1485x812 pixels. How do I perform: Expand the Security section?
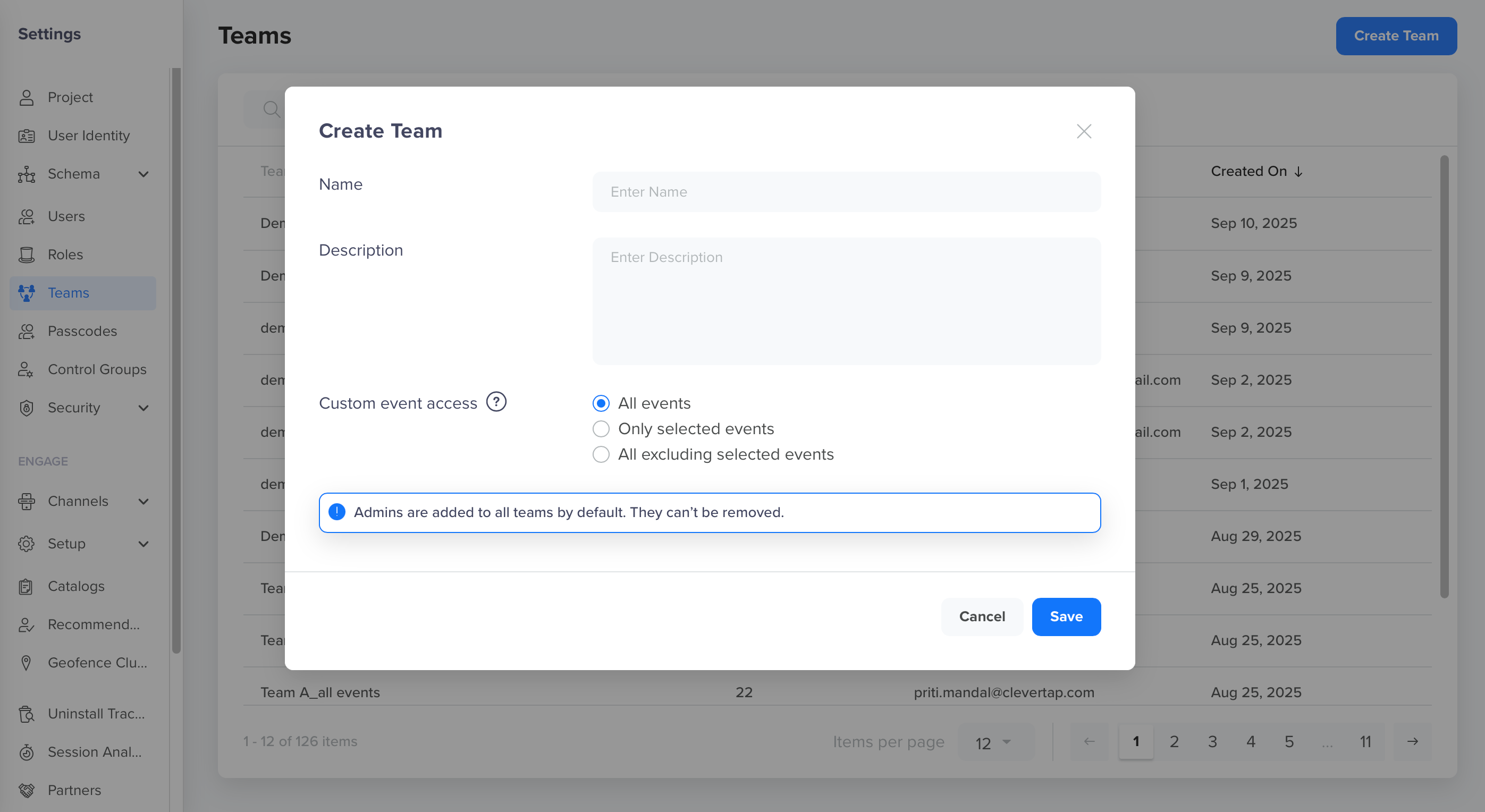[144, 408]
